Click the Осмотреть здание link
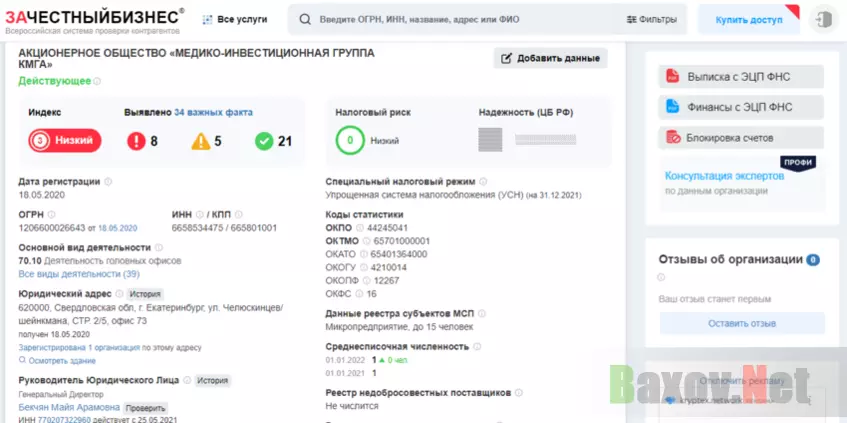 click(57, 360)
